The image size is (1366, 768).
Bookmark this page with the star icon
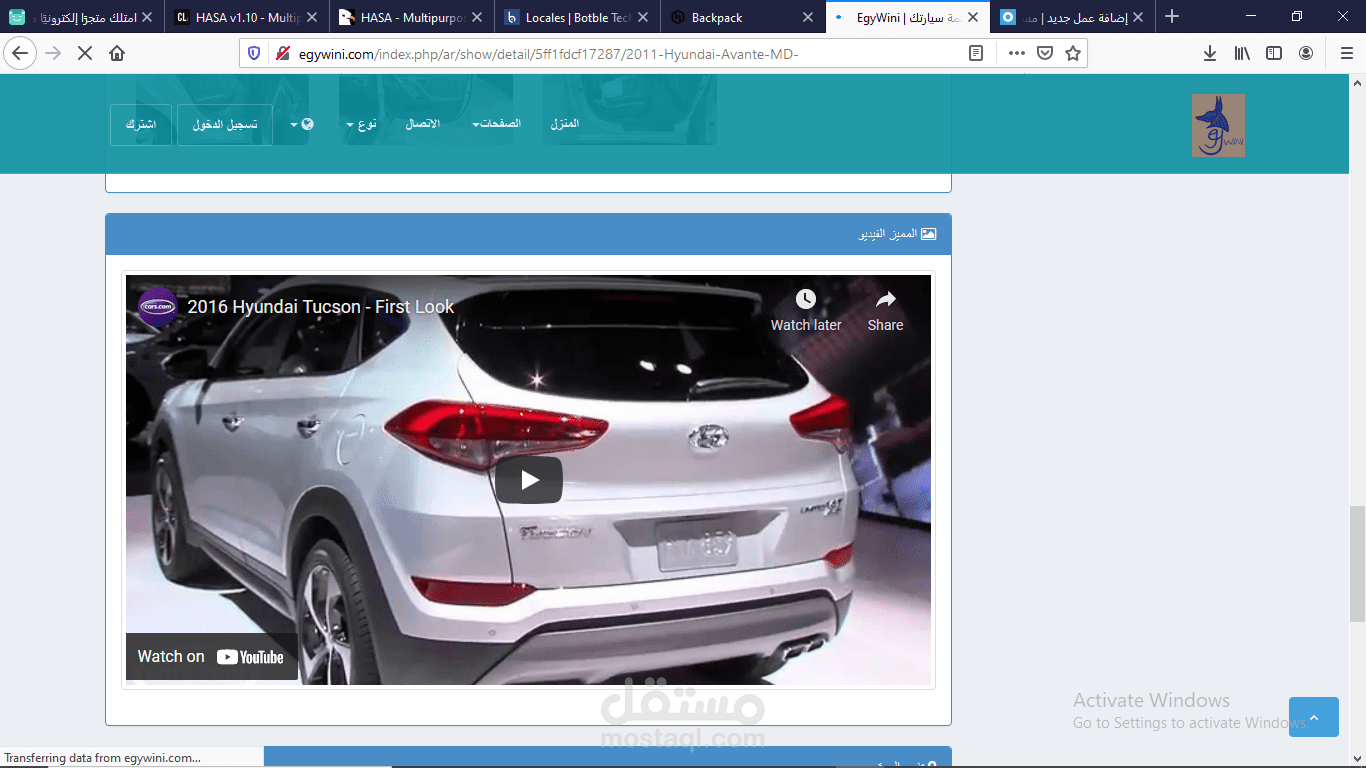pos(1073,53)
